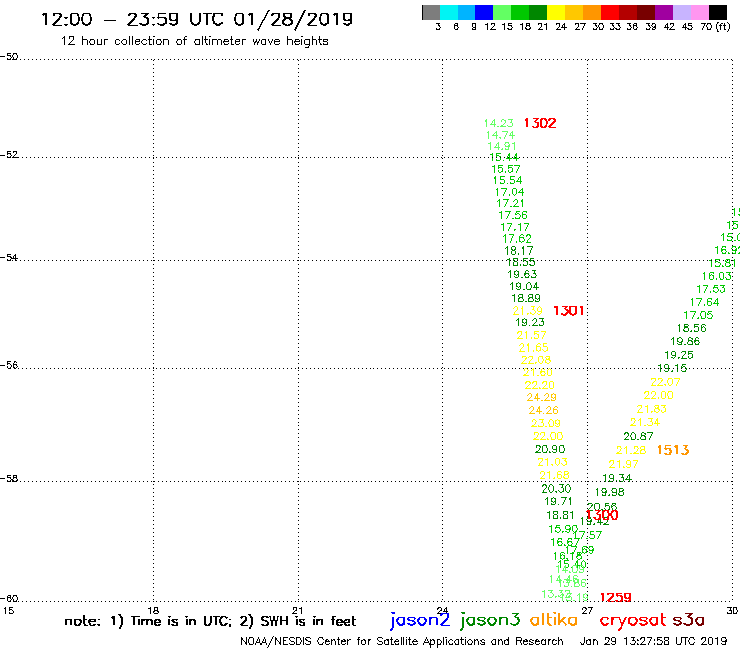Click the wave height value 24.26
This screenshot has height=650, width=740.
tap(543, 410)
